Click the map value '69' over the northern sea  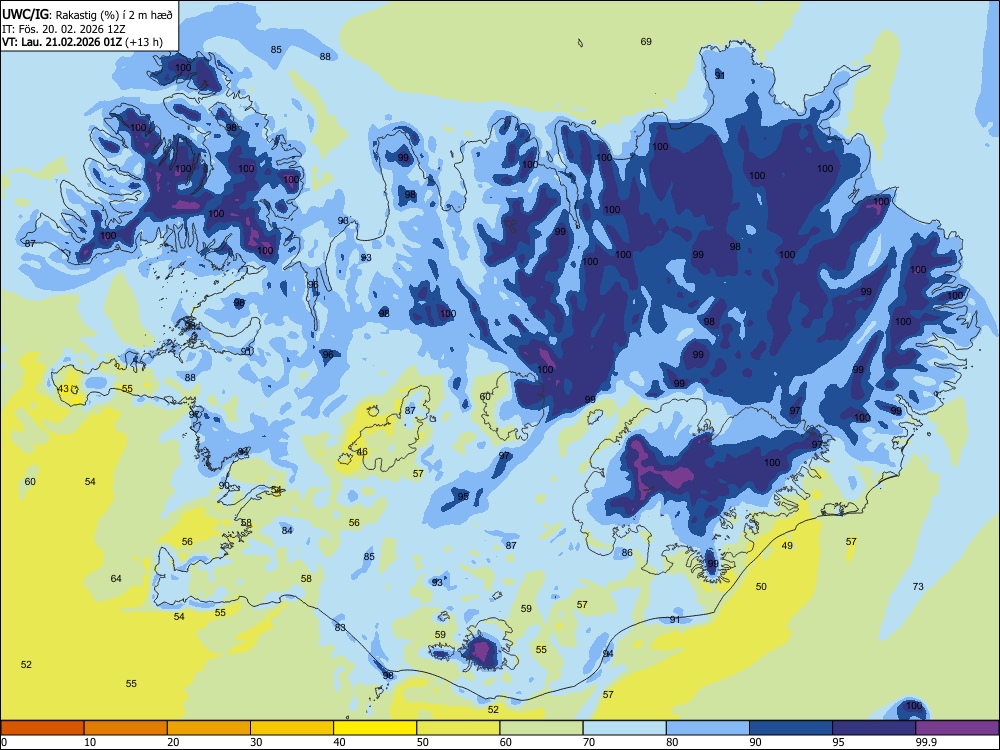coord(646,41)
